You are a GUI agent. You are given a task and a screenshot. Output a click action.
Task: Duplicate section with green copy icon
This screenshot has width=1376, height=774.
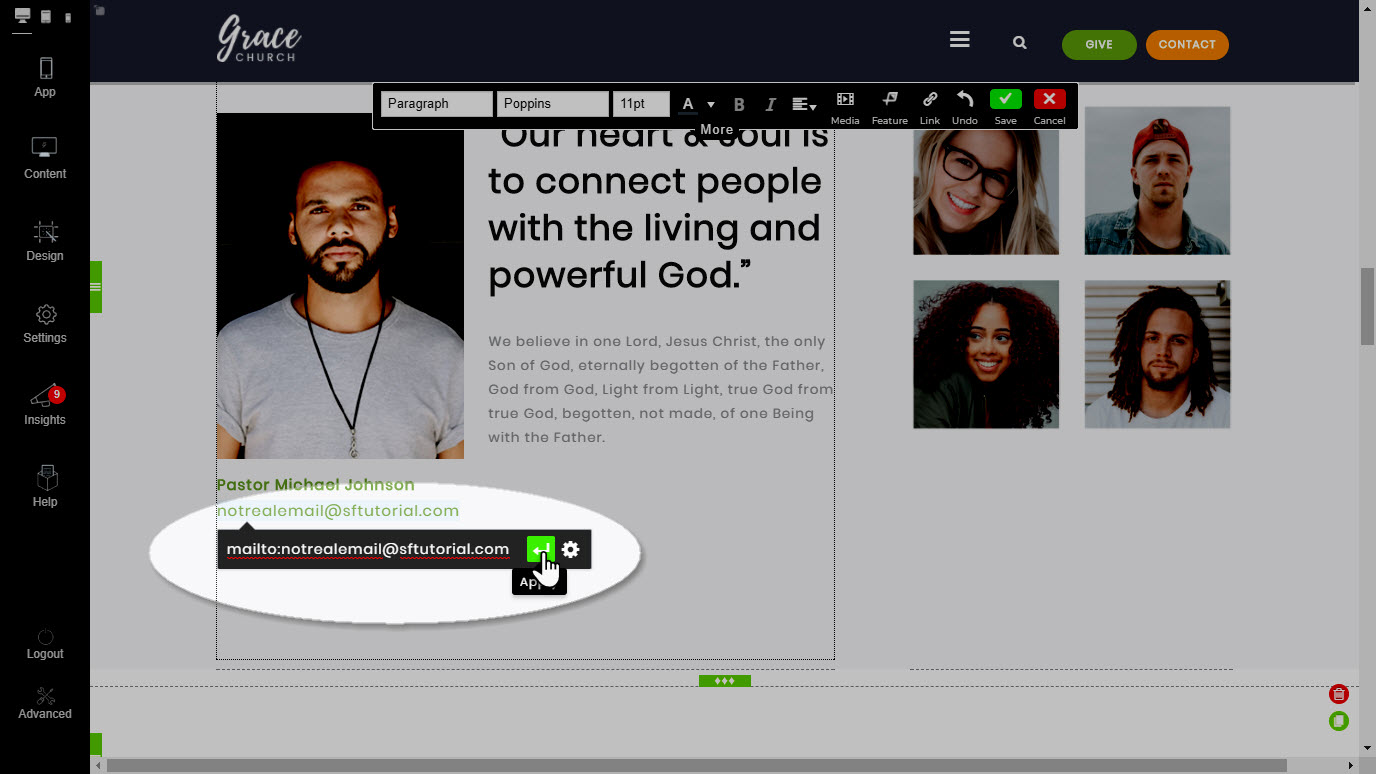point(1339,721)
